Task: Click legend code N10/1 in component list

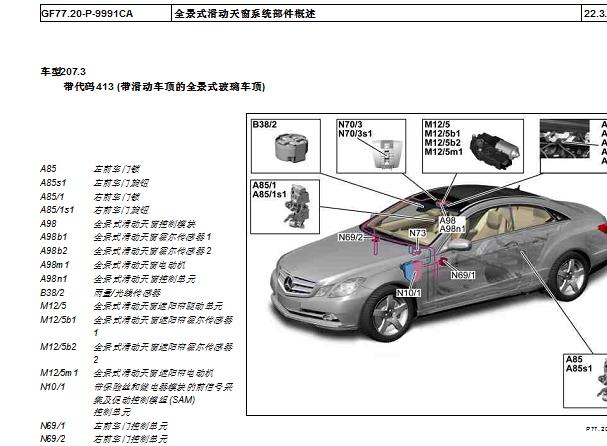Action: click(x=53, y=387)
